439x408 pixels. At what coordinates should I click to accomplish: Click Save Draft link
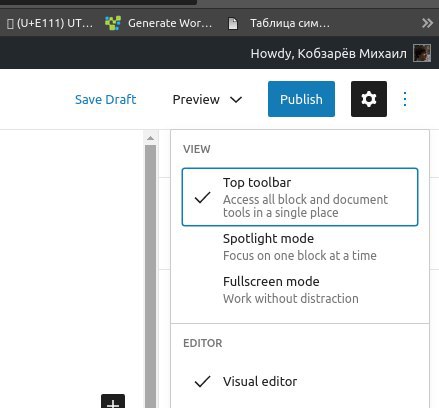tap(106, 99)
